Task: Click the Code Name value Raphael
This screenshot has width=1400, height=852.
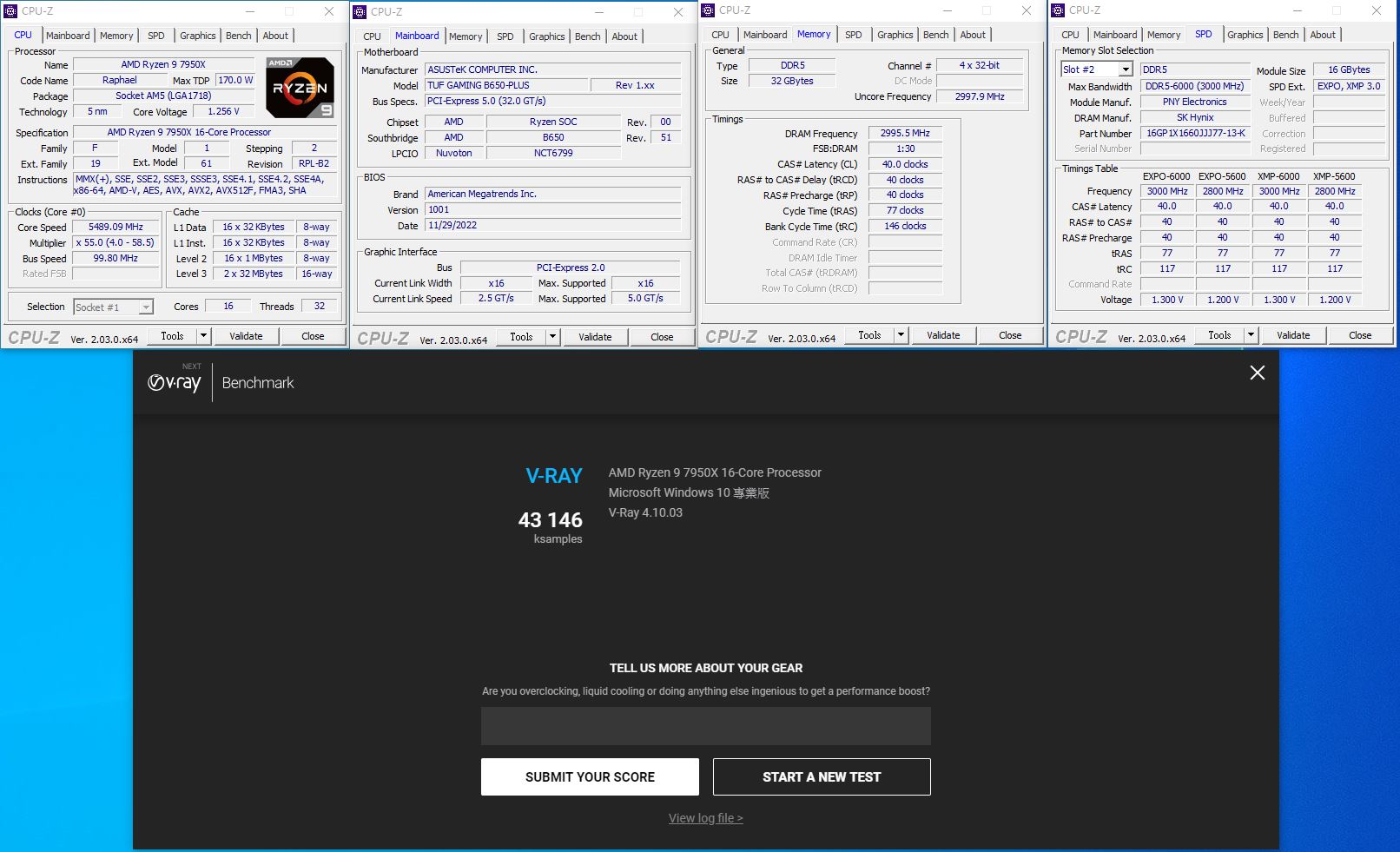Action: click(120, 80)
